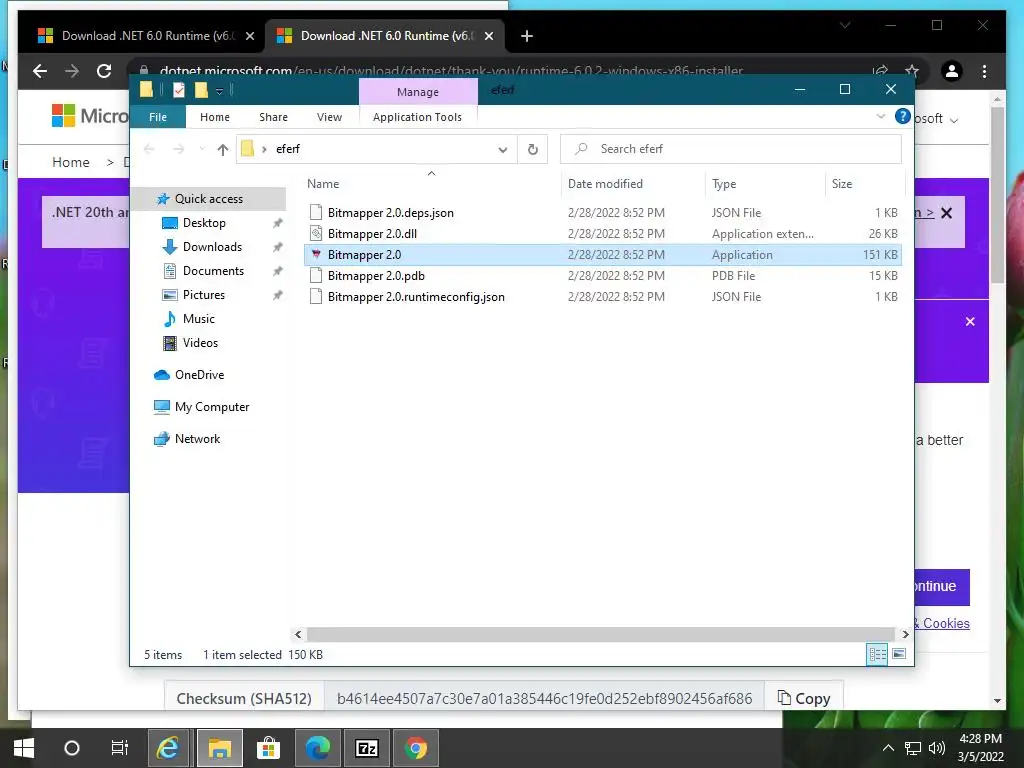Select Bitmapper 2.0.dll file
The width and height of the screenshot is (1024, 768).
point(603,234)
